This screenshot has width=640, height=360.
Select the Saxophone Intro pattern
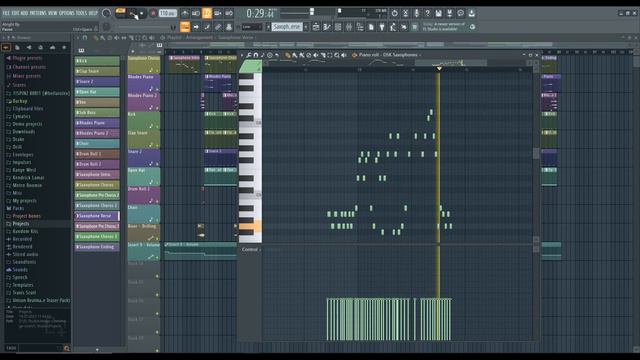[x=97, y=175]
